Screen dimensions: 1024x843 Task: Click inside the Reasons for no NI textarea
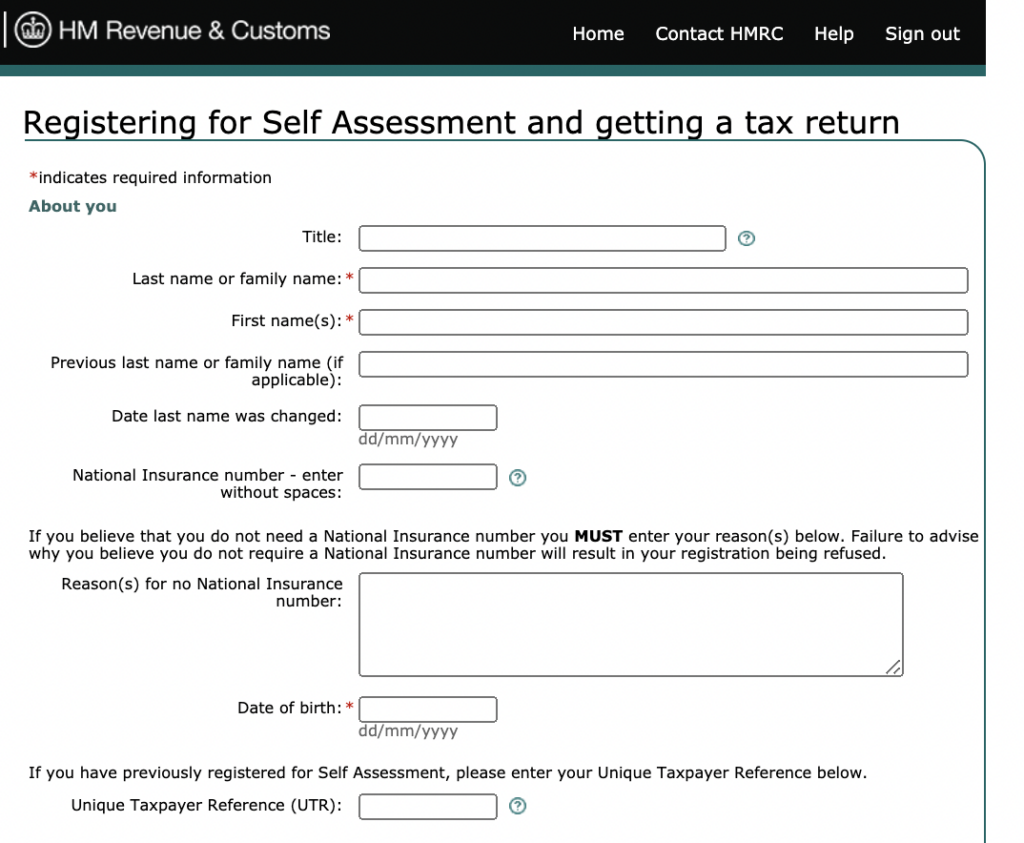click(630, 620)
